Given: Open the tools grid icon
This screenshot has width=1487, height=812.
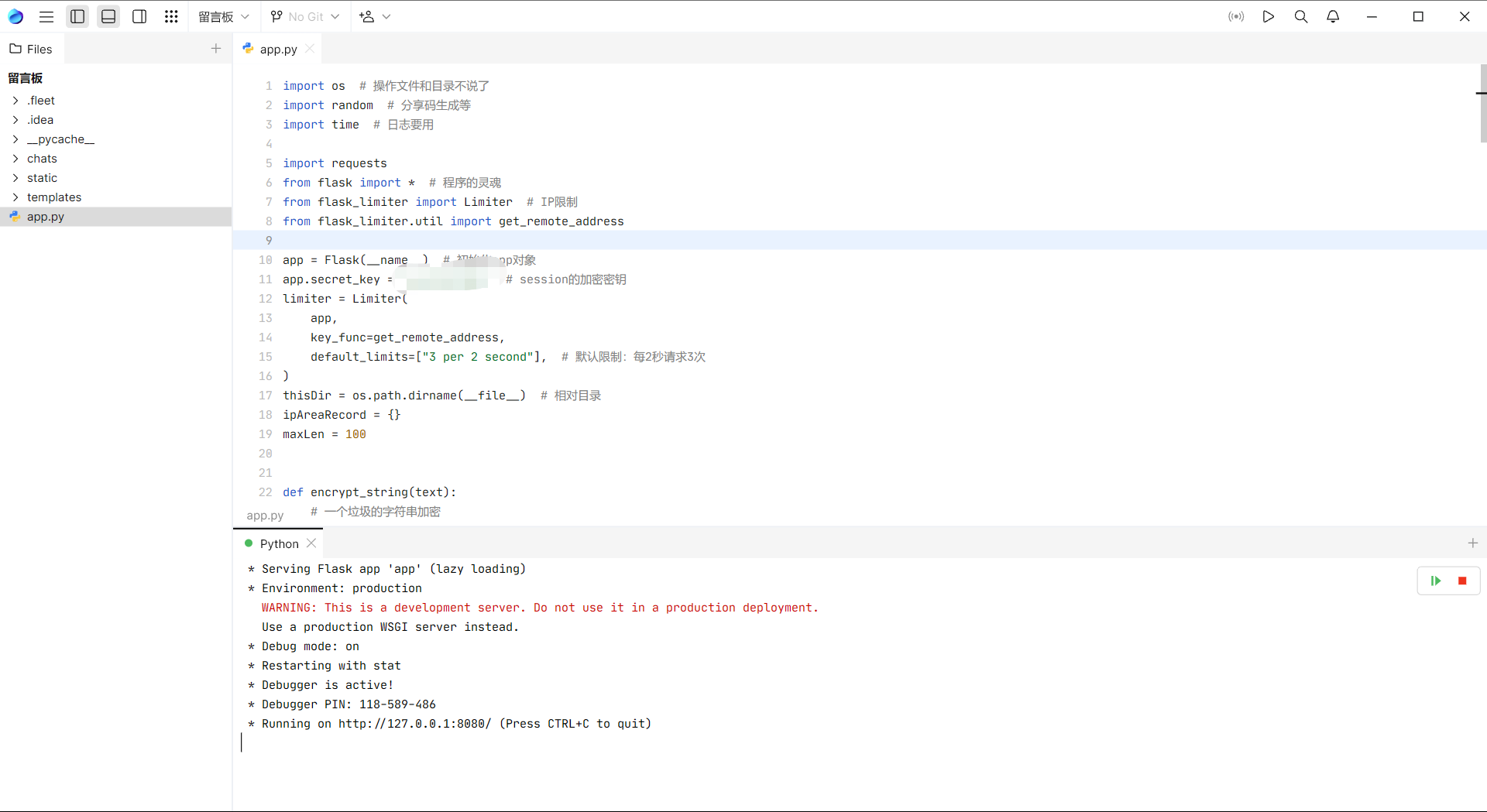Looking at the screenshot, I should click(x=171, y=16).
